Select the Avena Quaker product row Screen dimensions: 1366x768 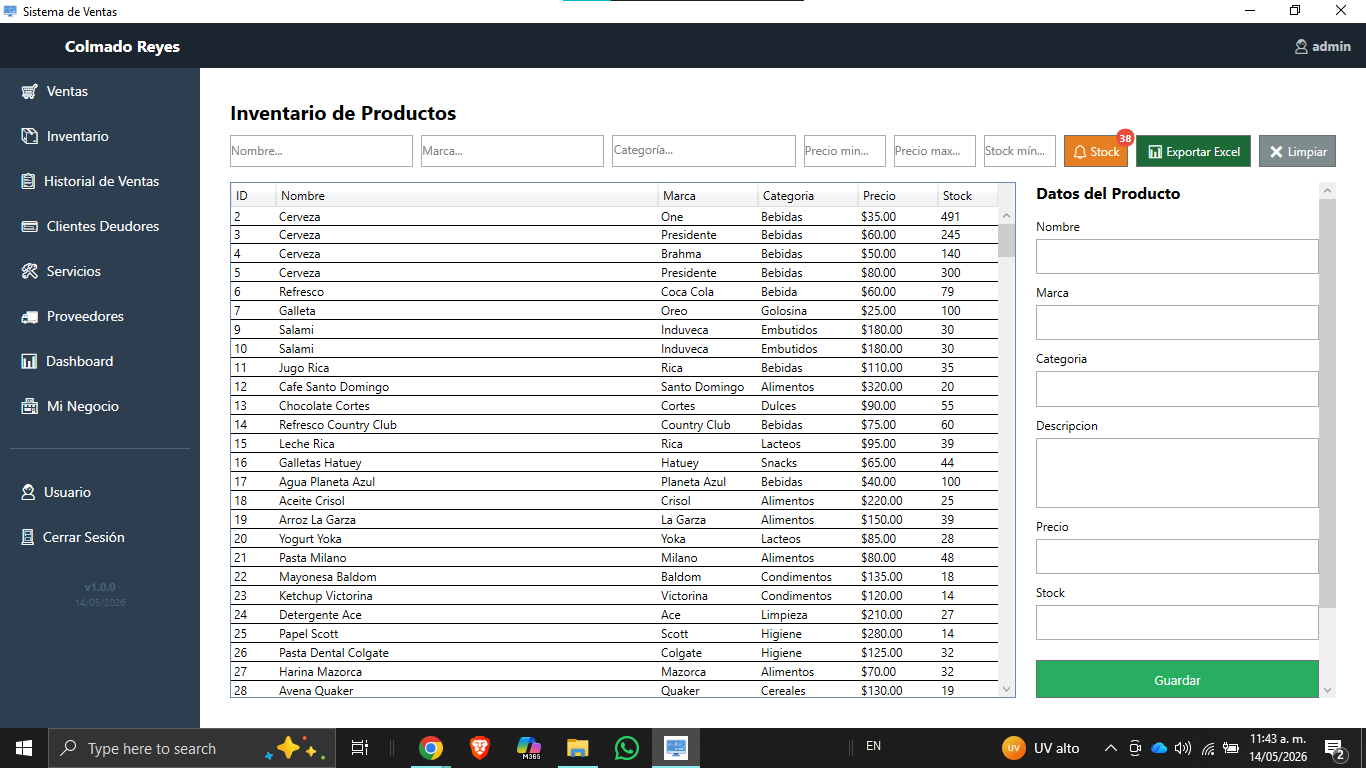(614, 691)
